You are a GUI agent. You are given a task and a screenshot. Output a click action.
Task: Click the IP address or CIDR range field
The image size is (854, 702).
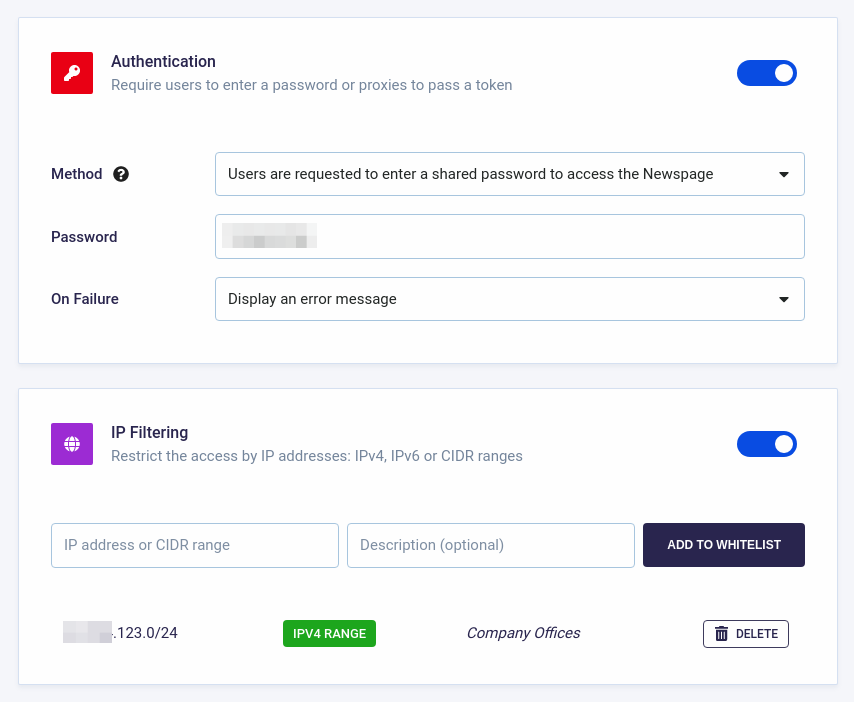(195, 545)
